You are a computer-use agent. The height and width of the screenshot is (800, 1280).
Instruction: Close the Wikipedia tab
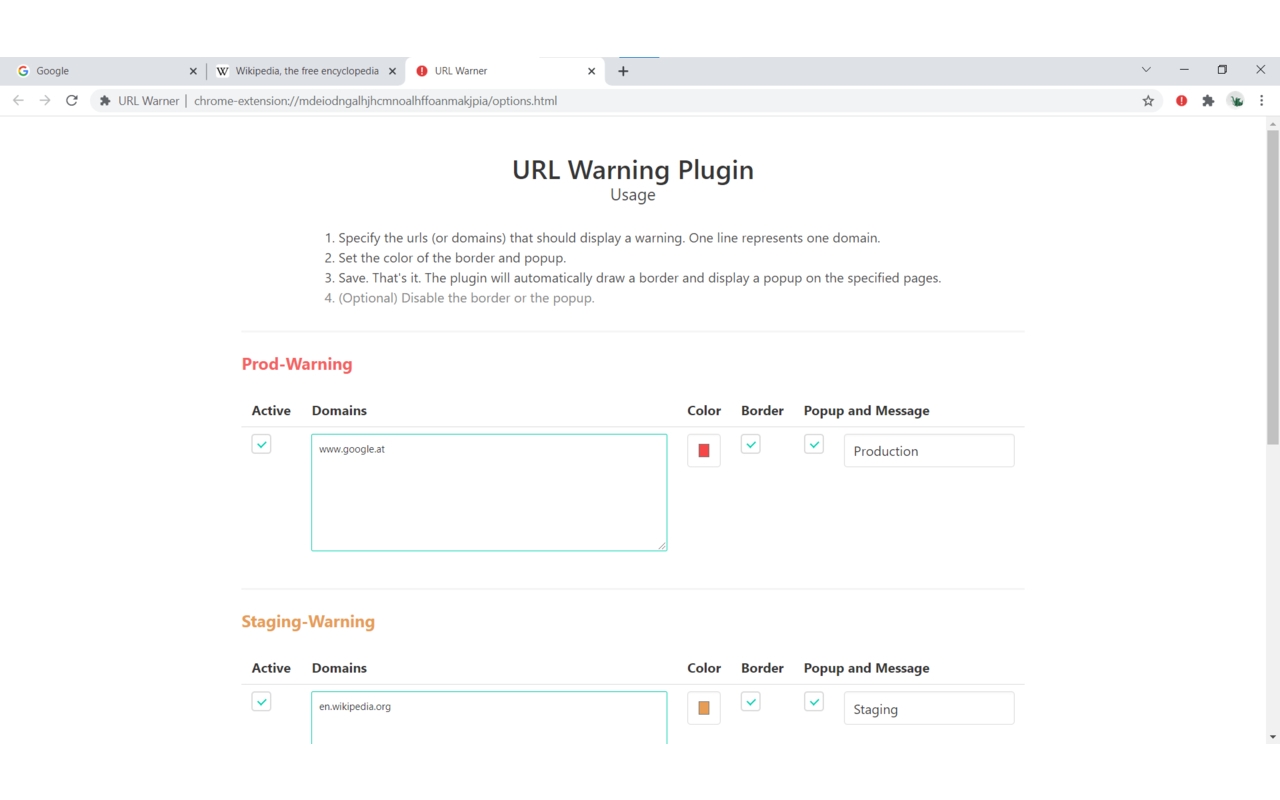tap(392, 71)
